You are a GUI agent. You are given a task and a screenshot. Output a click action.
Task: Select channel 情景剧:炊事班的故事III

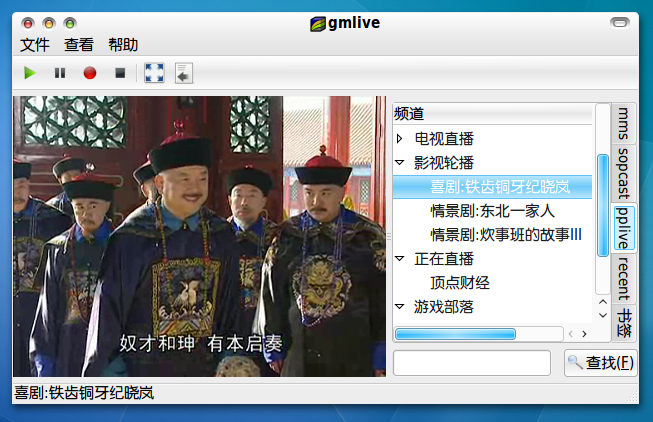(x=492, y=235)
